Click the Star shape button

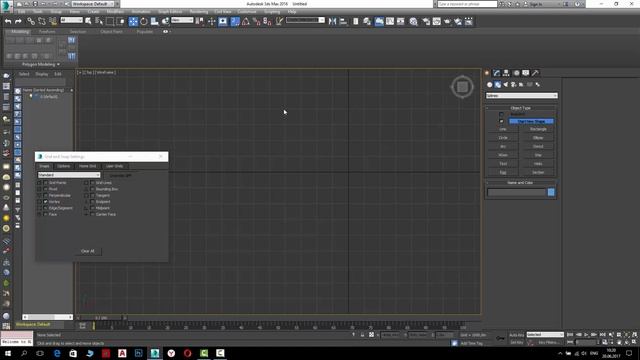538,155
